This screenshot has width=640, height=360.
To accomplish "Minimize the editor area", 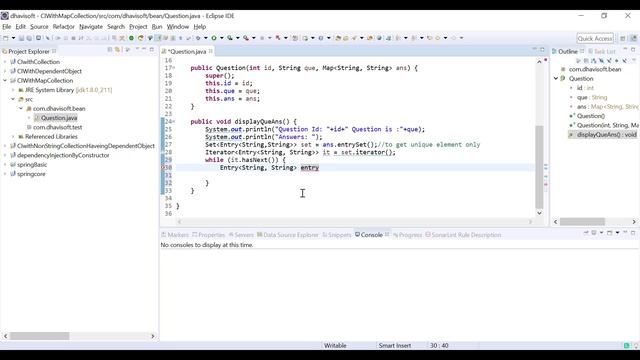I will (534, 49).
